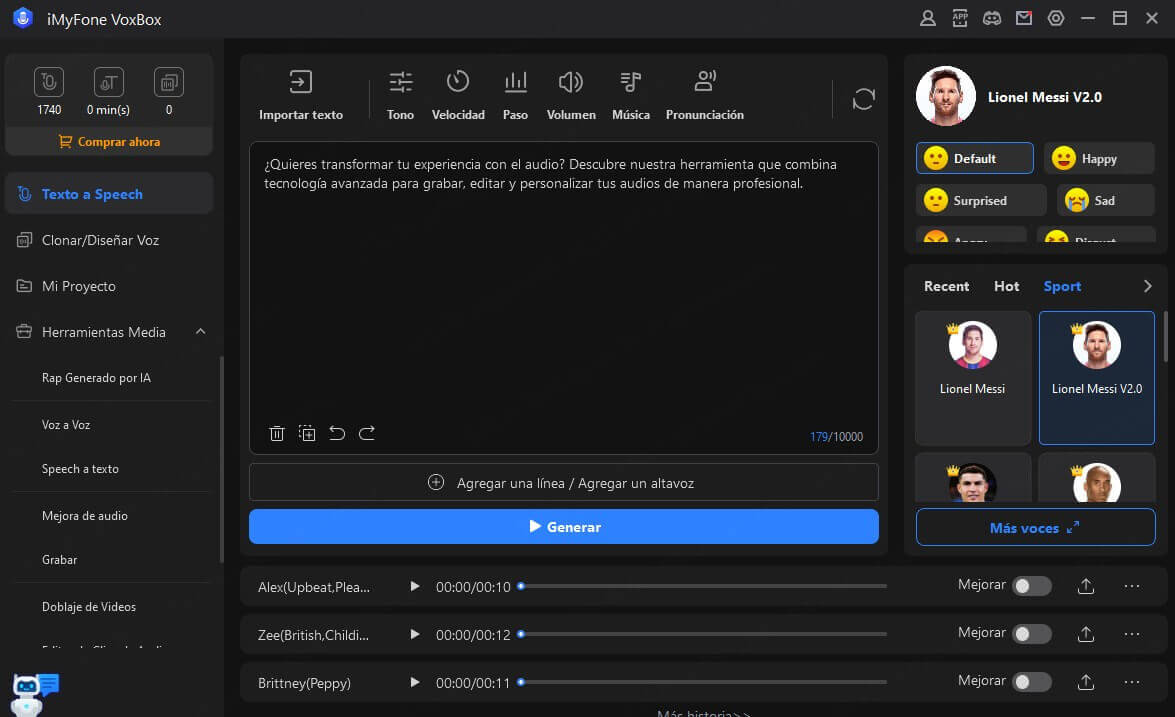Click the refresh icon beside the toolbar
This screenshot has width=1175, height=717.
(863, 99)
